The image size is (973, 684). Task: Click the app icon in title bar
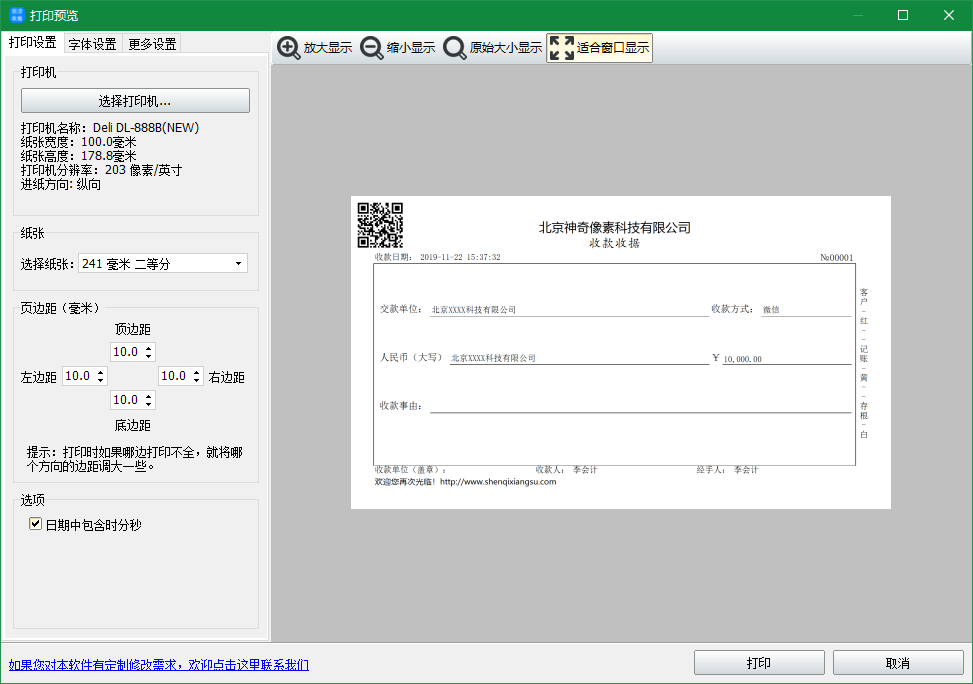[17, 15]
